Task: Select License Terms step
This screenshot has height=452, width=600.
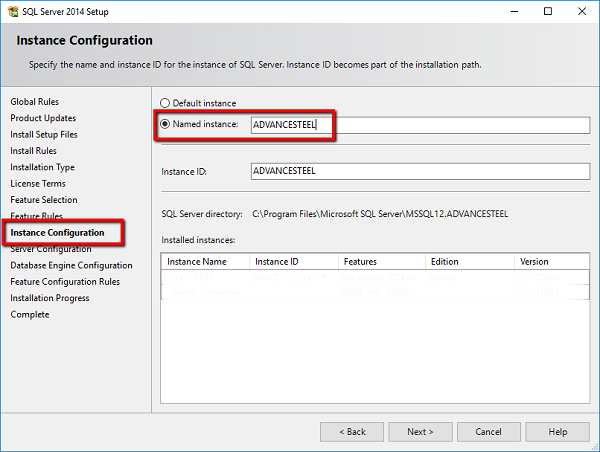Action: (38, 184)
